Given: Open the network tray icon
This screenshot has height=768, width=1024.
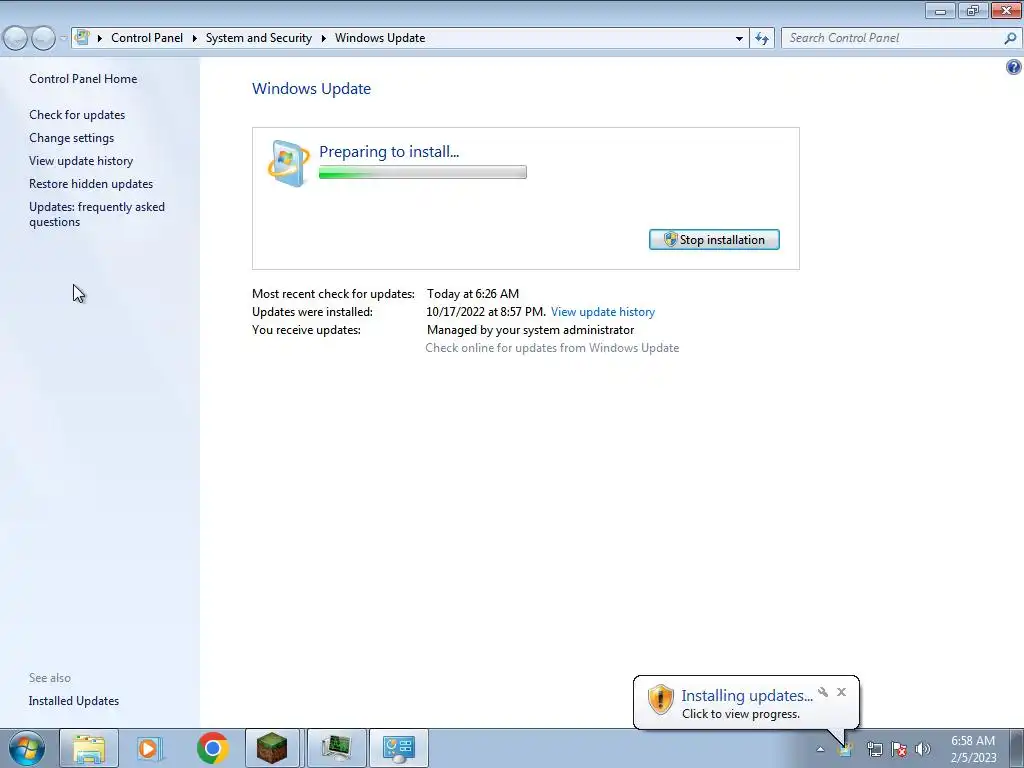Looking at the screenshot, I should 874,749.
